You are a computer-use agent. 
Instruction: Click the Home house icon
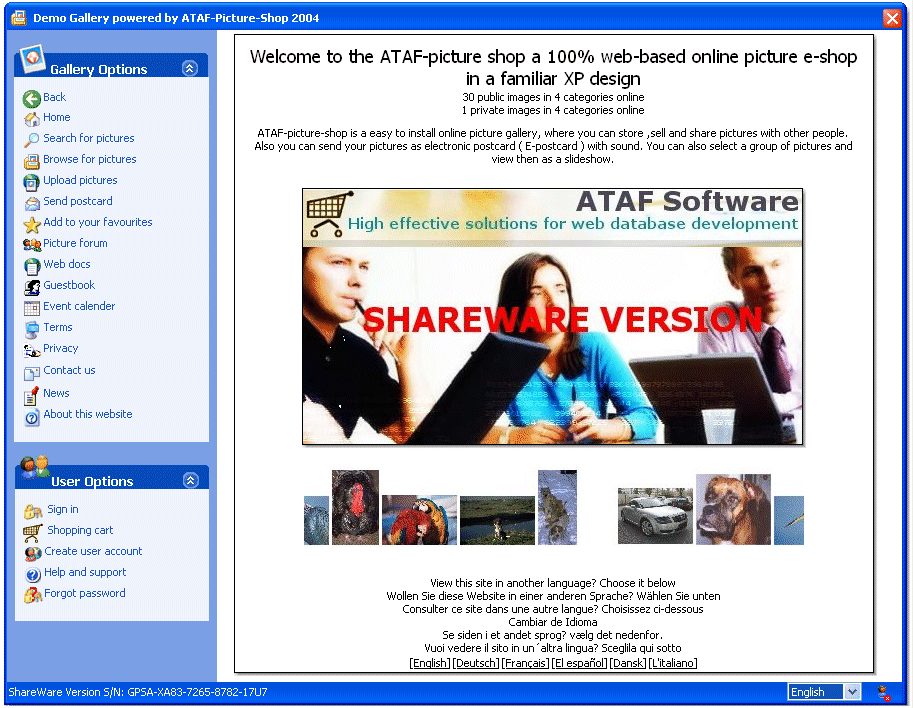[31, 119]
